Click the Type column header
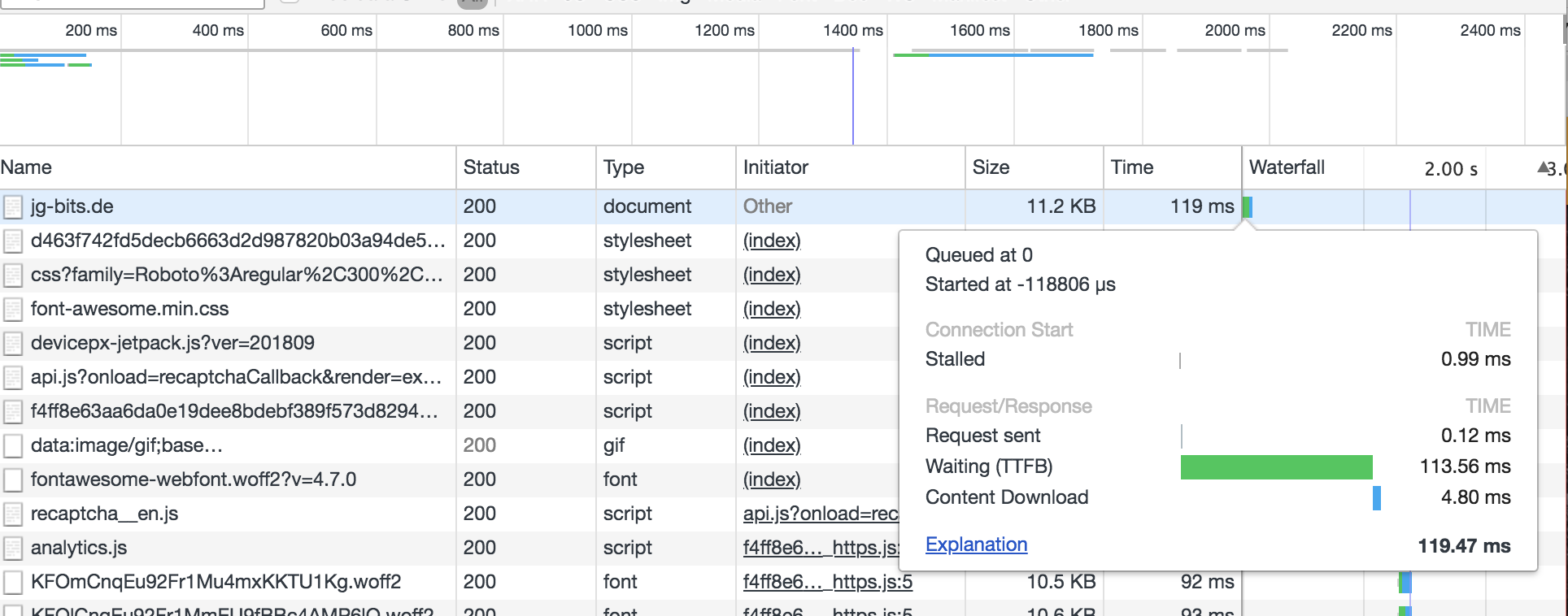The height and width of the screenshot is (616, 1568). (624, 167)
